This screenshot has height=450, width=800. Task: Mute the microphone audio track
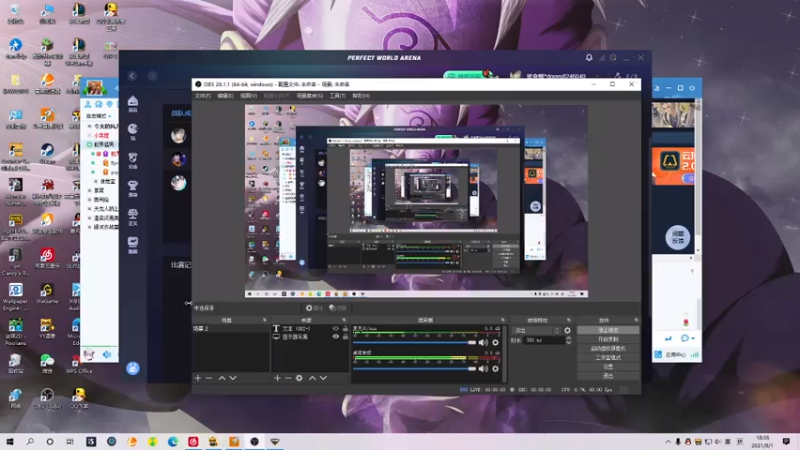483,342
